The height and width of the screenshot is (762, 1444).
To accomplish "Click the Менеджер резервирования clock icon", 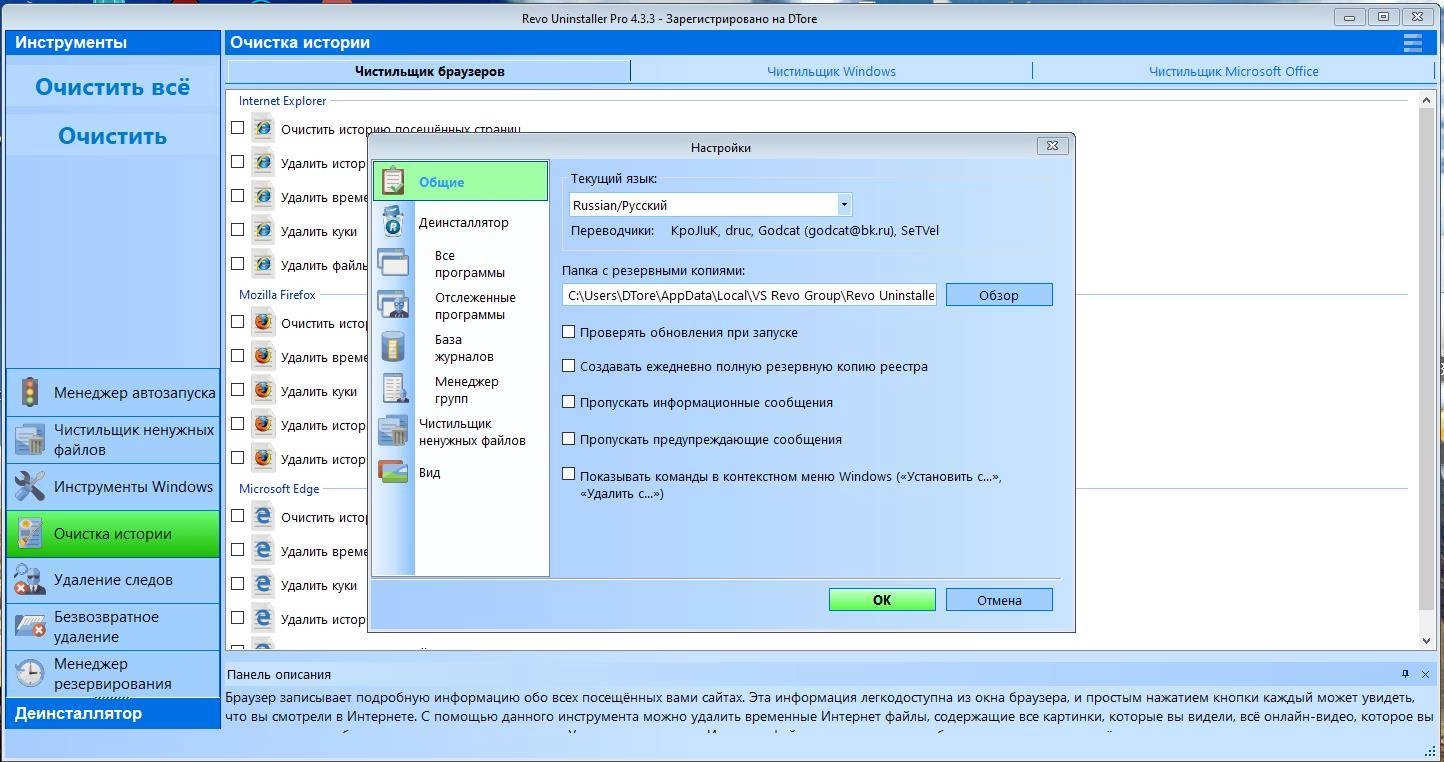I will point(30,673).
